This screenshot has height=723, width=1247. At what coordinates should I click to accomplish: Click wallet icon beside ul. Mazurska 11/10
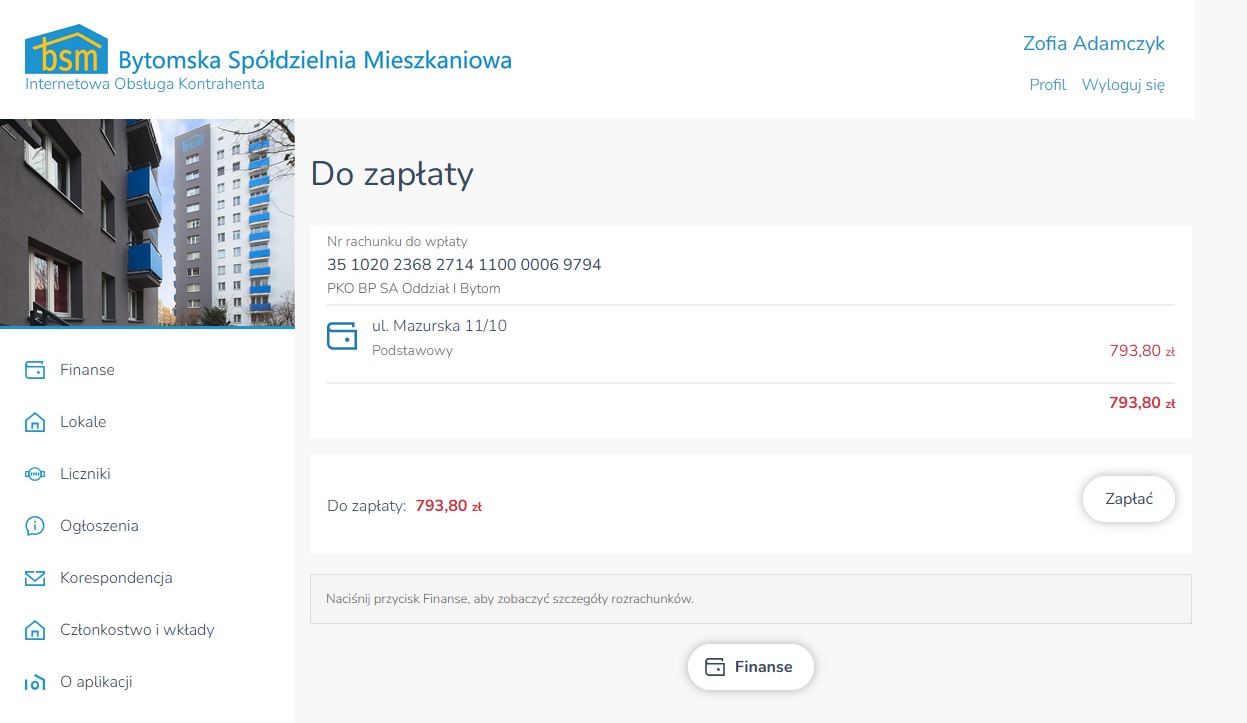click(342, 336)
